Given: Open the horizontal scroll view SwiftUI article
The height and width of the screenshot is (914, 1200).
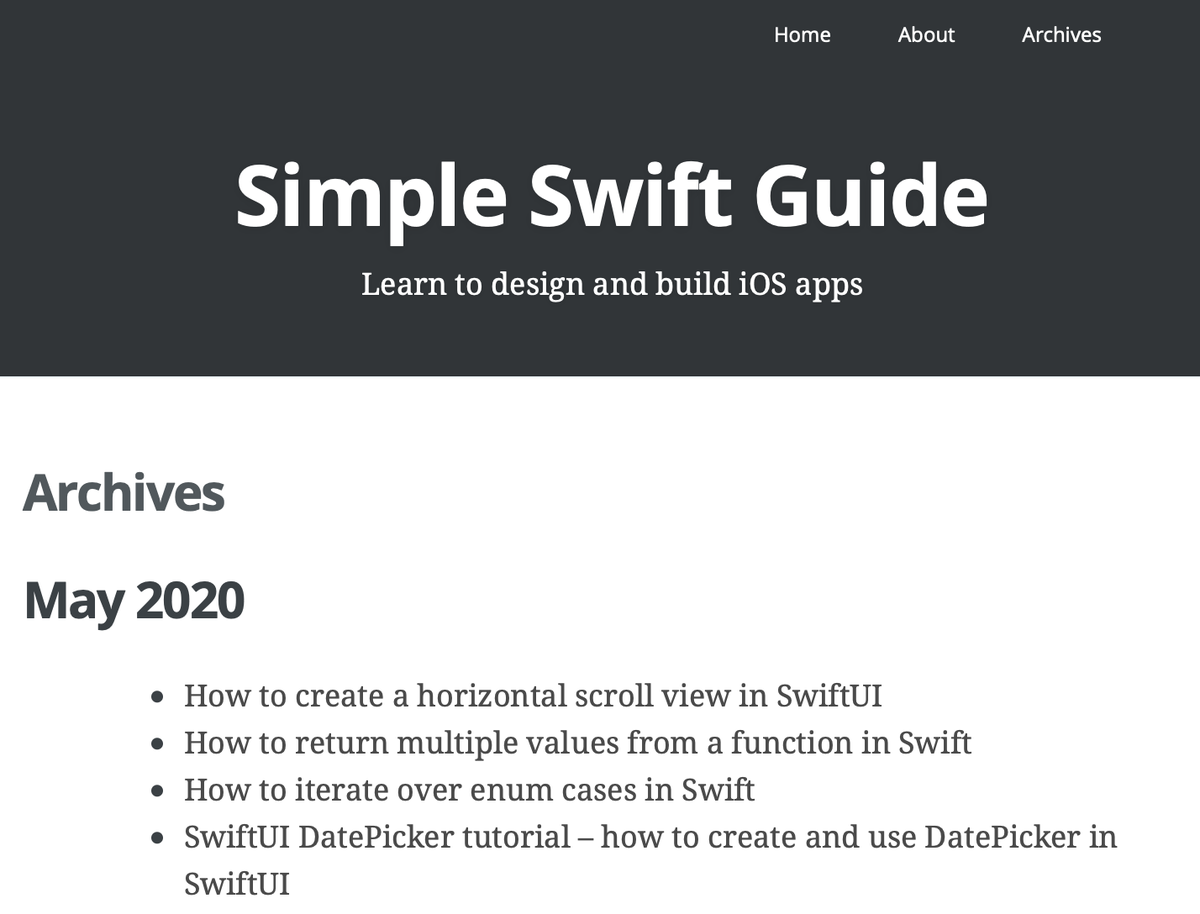Looking at the screenshot, I should pos(532,695).
